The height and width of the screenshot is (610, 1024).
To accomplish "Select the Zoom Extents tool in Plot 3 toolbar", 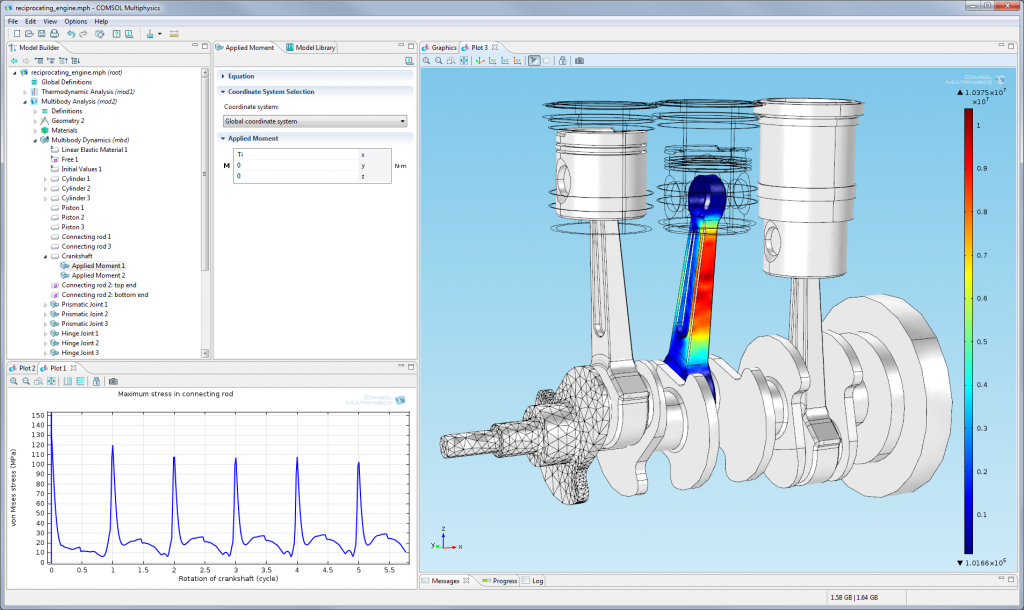I will (465, 60).
